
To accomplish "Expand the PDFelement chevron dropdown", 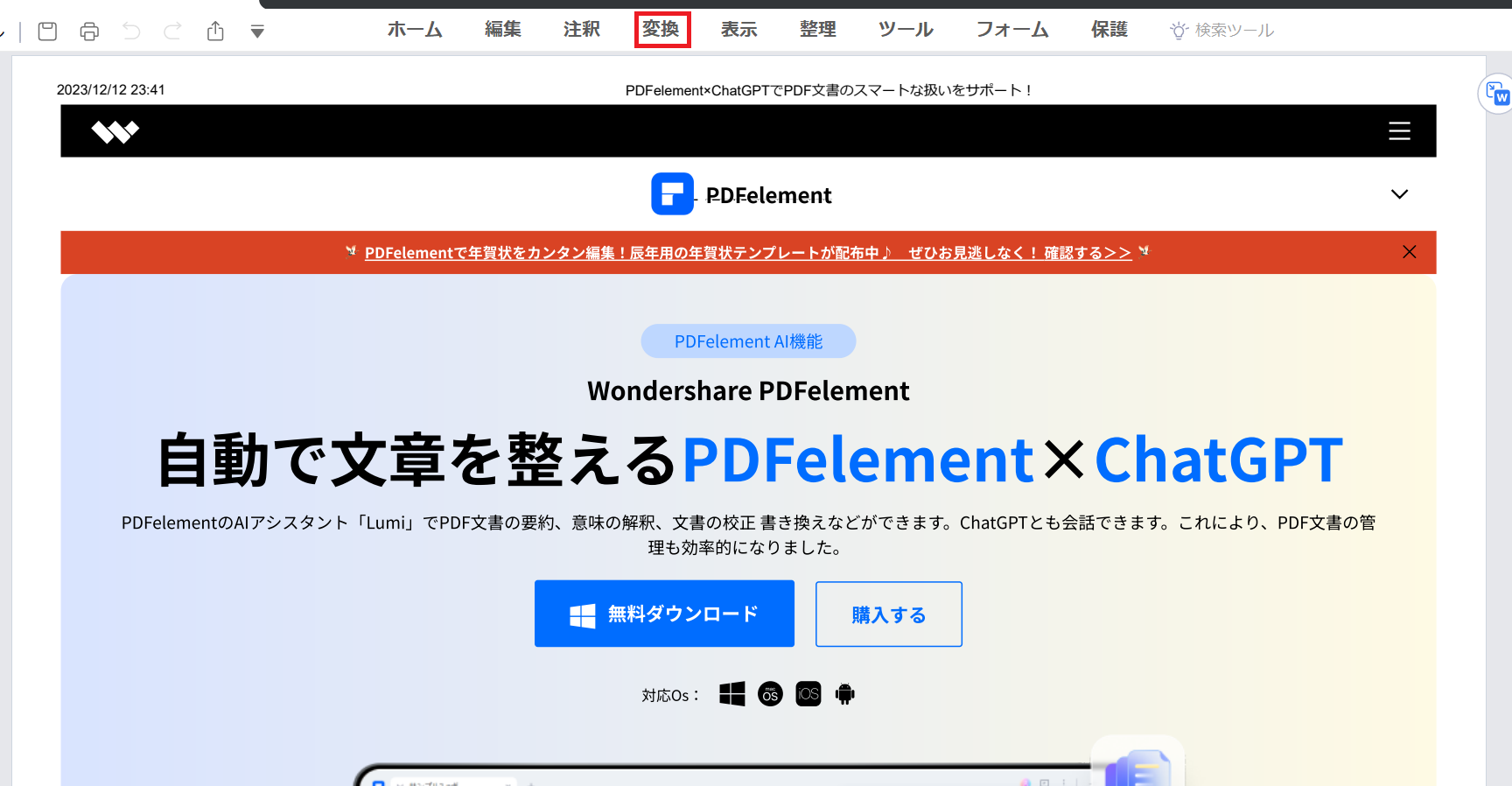I will [1399, 194].
